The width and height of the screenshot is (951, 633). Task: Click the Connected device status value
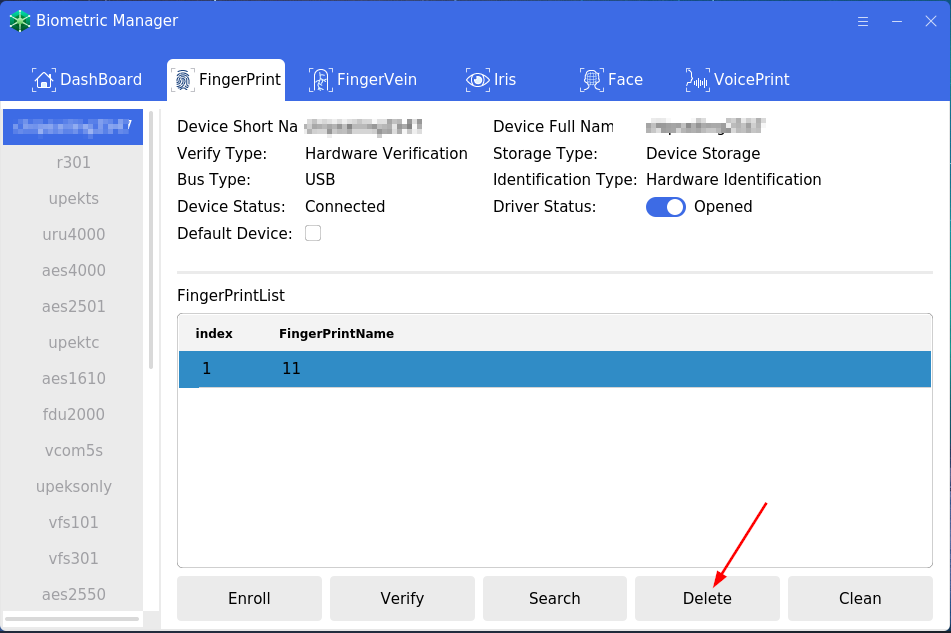tap(345, 207)
